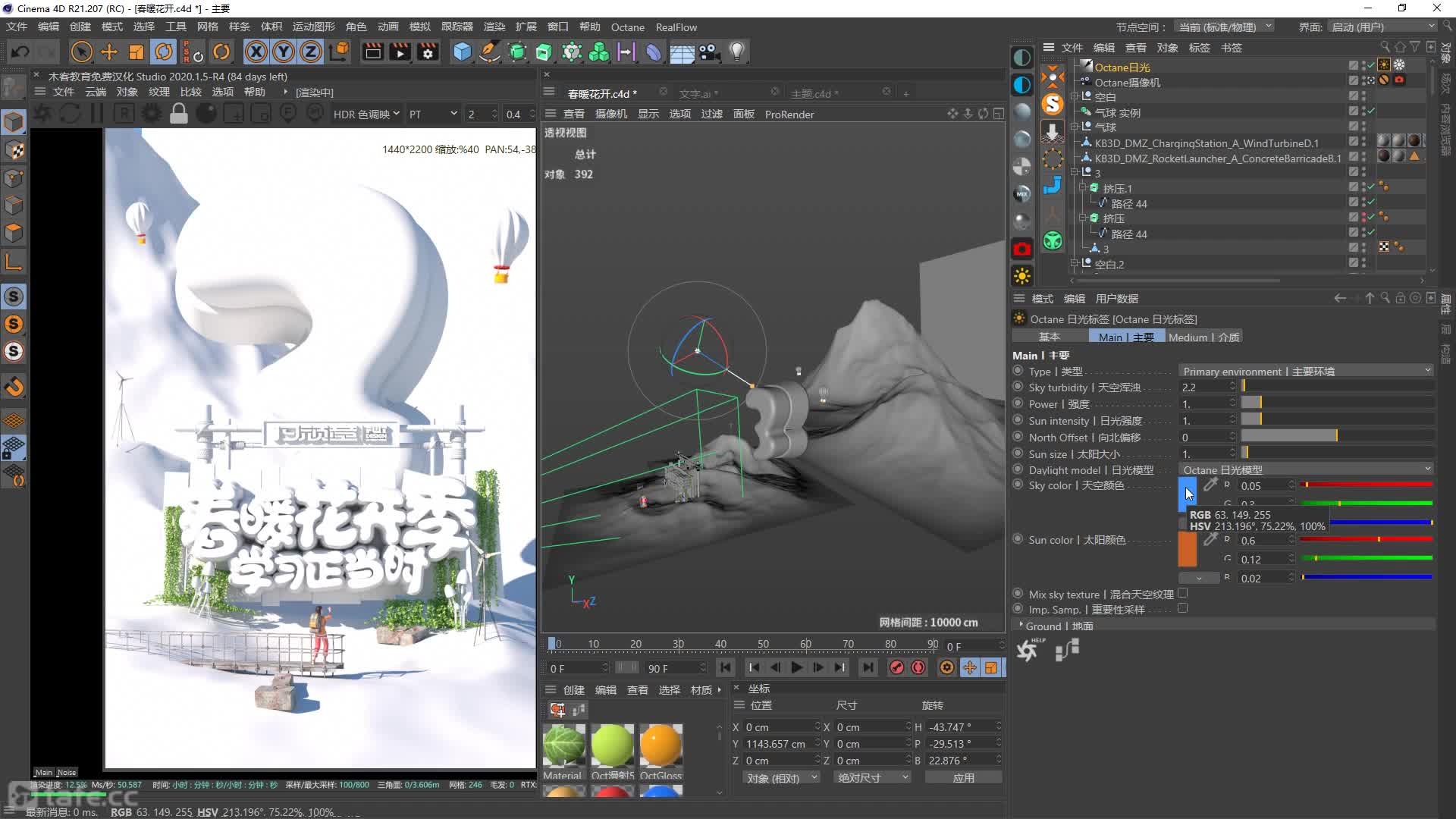Screen dimensions: 1456x819
Task: Switch to the 文字.ai document tab
Action: (698, 93)
